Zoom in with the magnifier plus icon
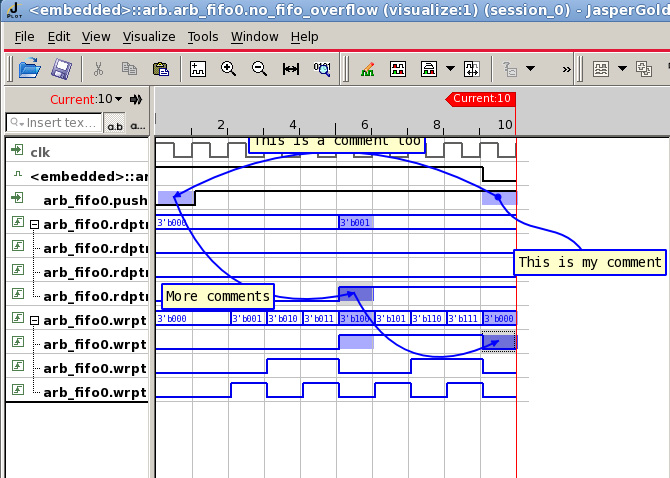670x478 pixels. (229, 69)
